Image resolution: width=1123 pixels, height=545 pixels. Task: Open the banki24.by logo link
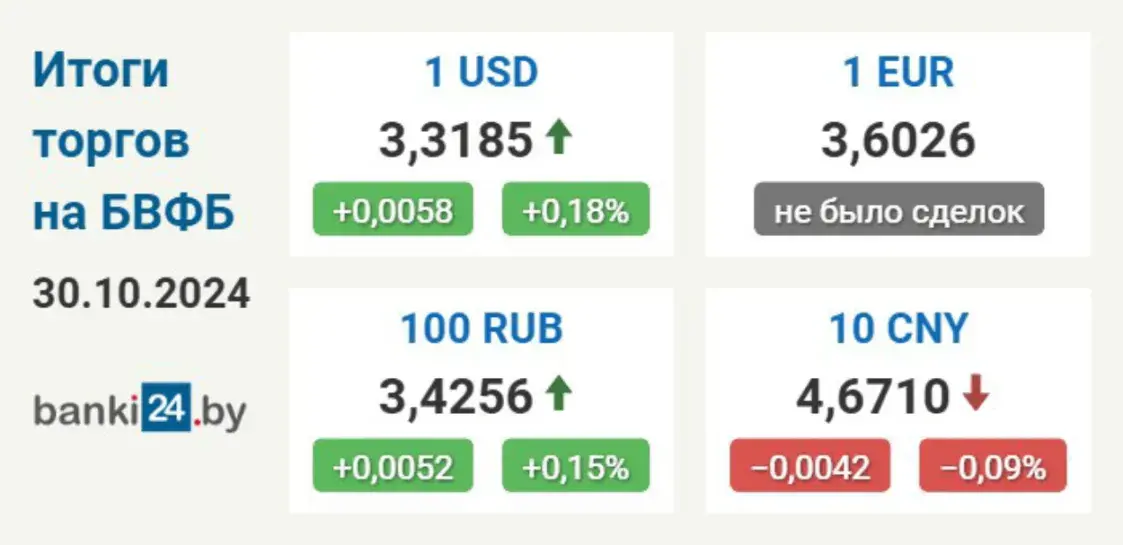point(140,410)
